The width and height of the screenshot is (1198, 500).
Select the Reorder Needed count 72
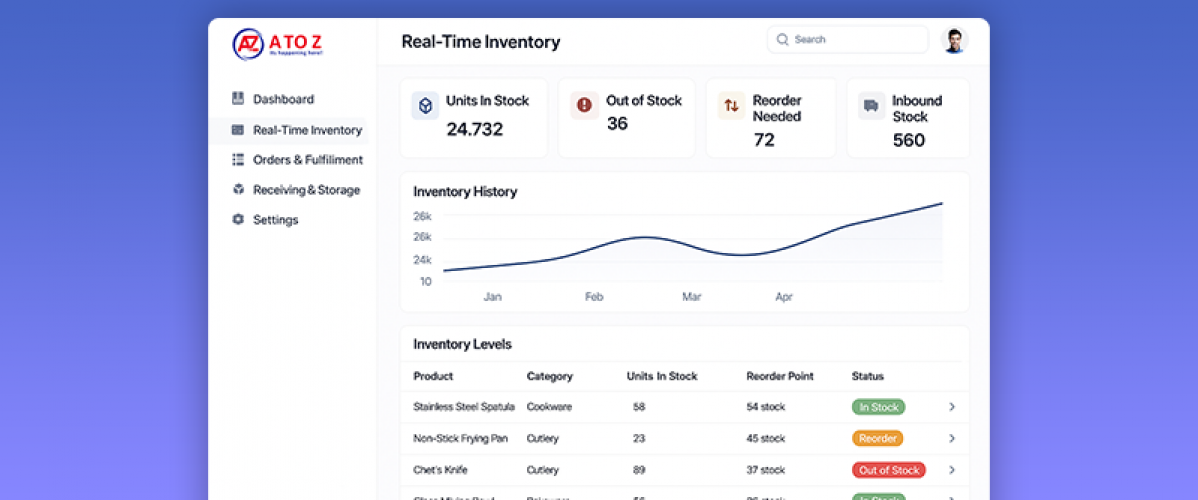764,140
